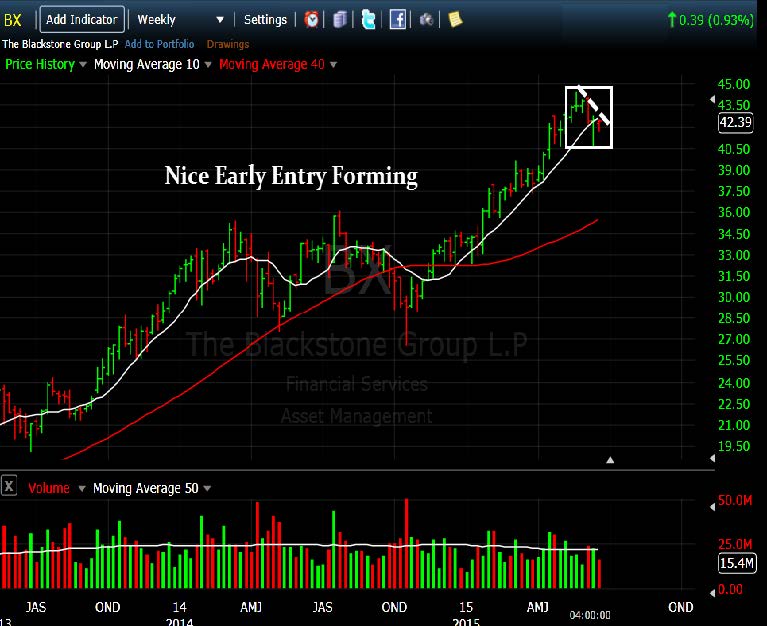Expand the Moving Average 50 dropdown arrow

pos(207,489)
